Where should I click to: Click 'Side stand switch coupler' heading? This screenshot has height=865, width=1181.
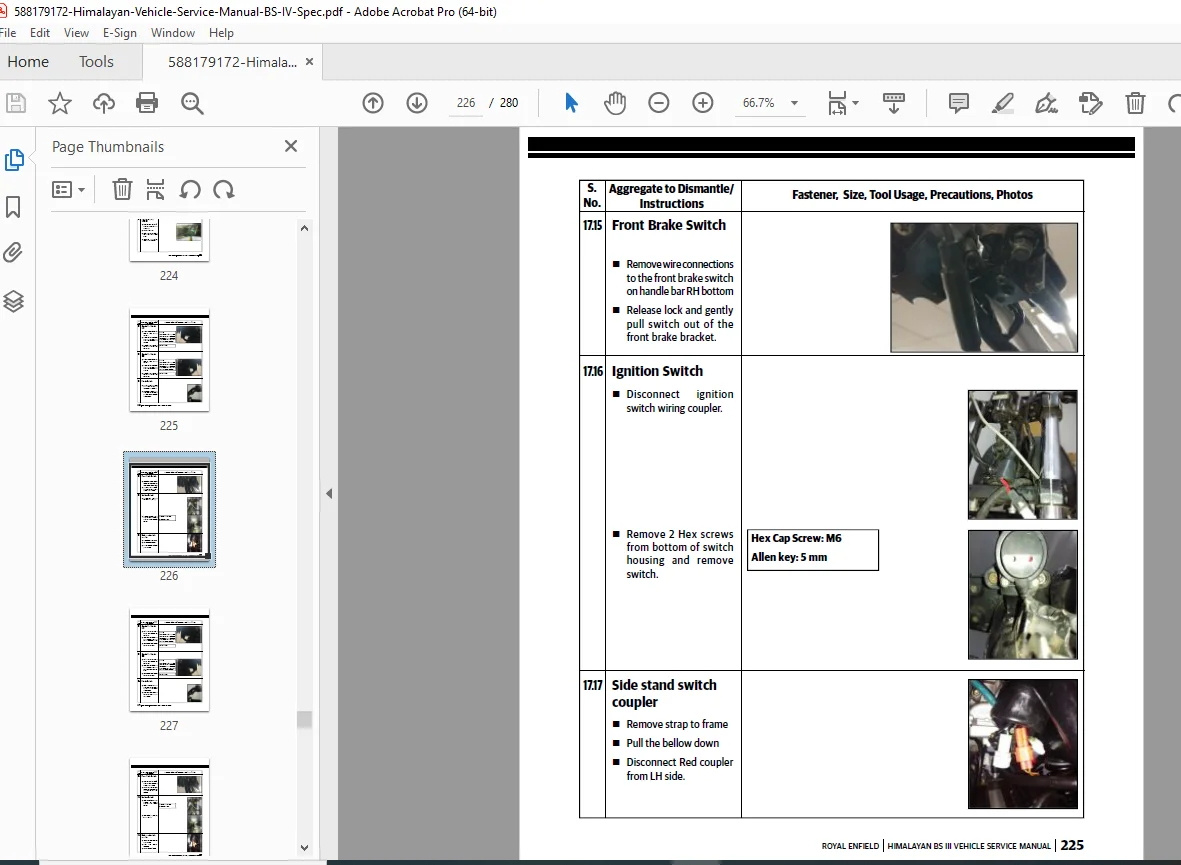(664, 693)
